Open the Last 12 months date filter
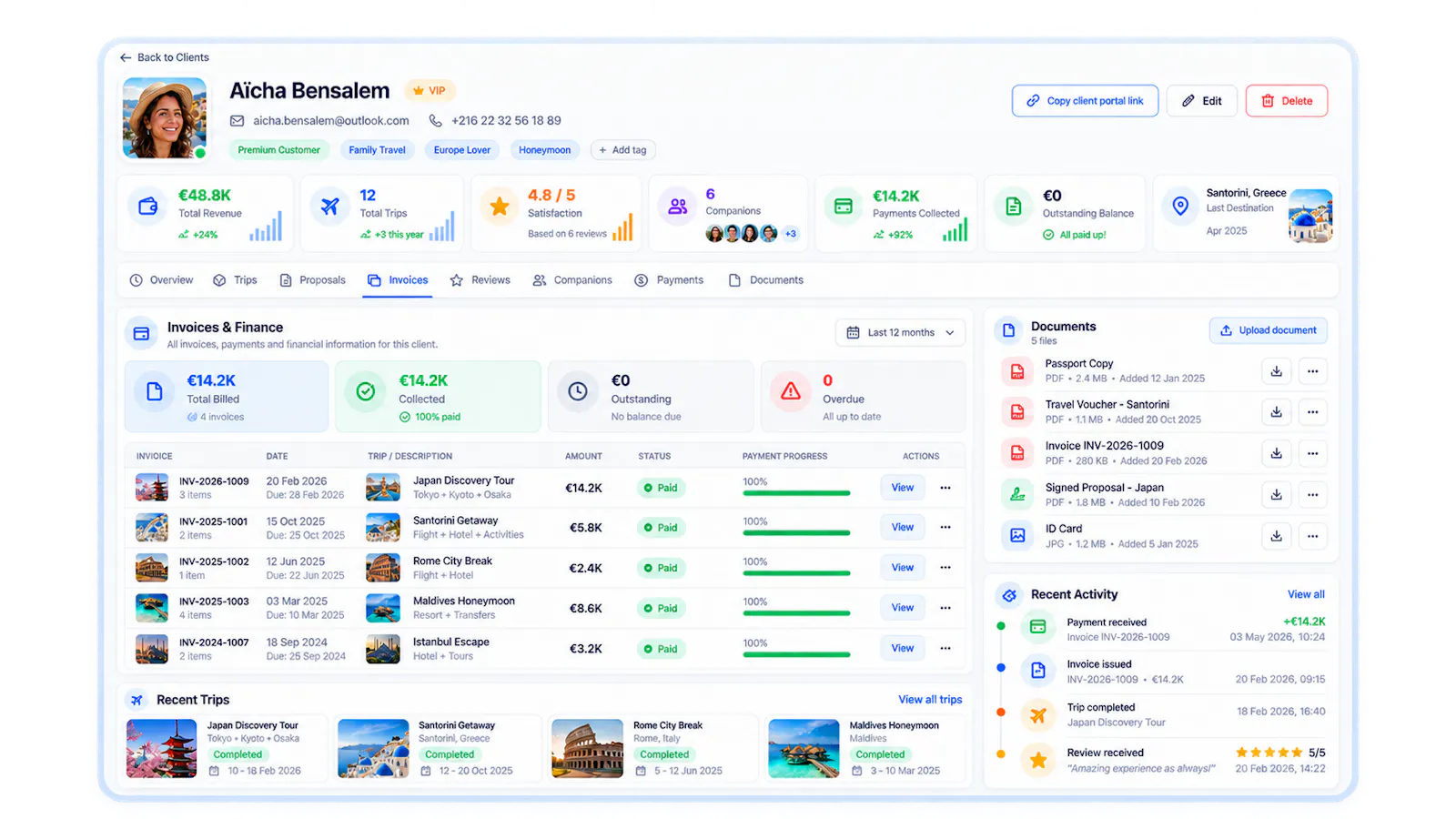The width and height of the screenshot is (1456, 819). point(900,332)
